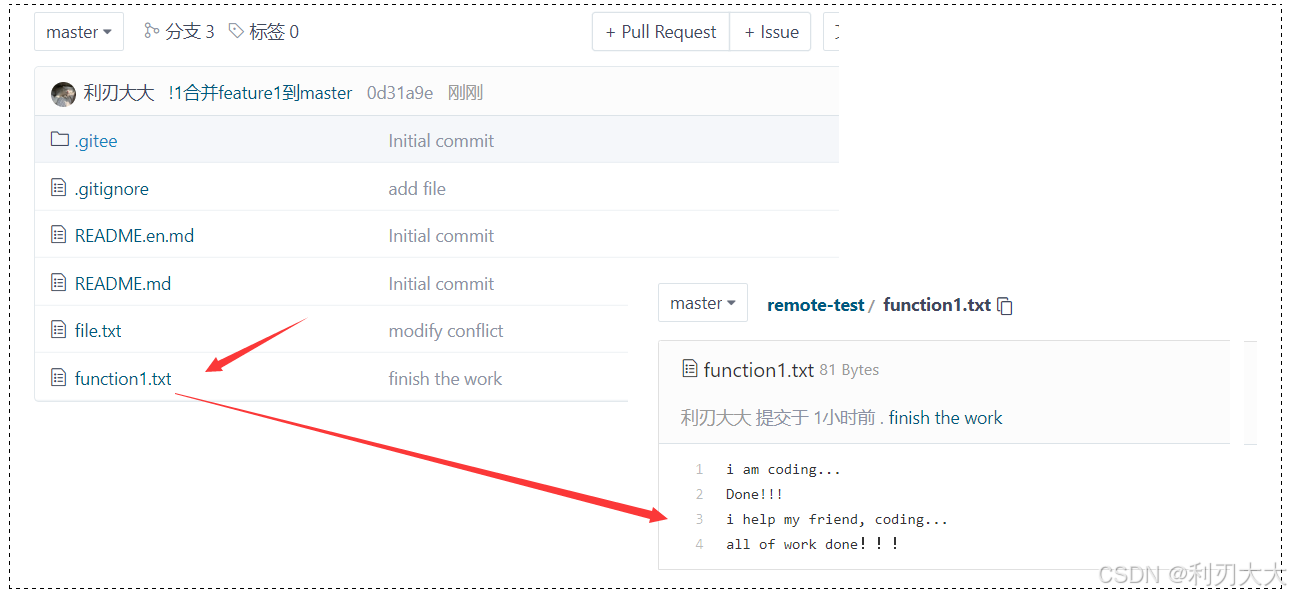This screenshot has width=1291, height=596.
Task: Click the user avatar of 利刃大大
Action: pyautogui.click(x=63, y=94)
